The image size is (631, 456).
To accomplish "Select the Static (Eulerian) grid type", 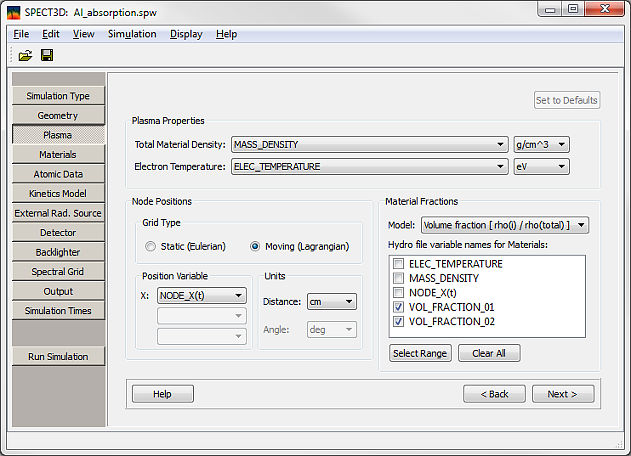I will coord(151,246).
